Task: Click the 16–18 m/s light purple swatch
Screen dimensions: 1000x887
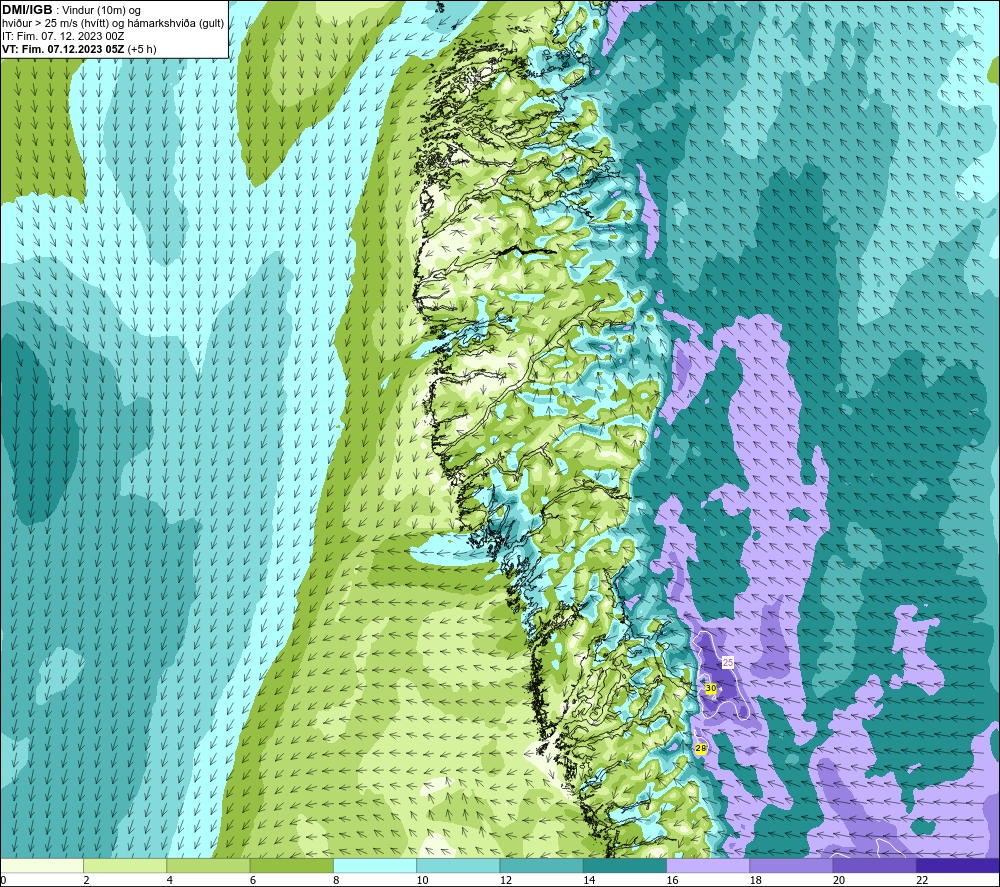Action: pyautogui.click(x=708, y=866)
